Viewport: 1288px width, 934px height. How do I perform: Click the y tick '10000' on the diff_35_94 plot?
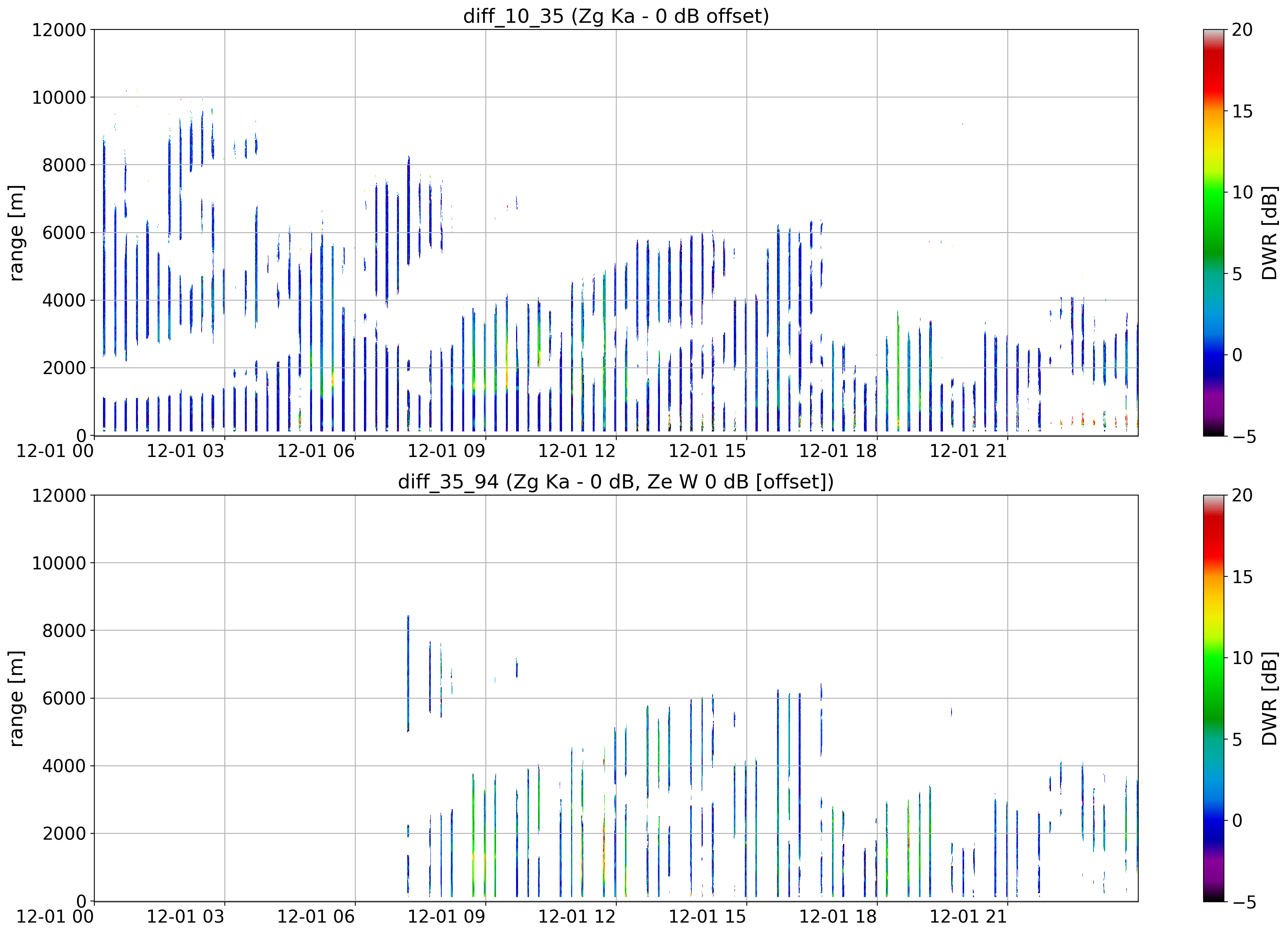tap(59, 563)
